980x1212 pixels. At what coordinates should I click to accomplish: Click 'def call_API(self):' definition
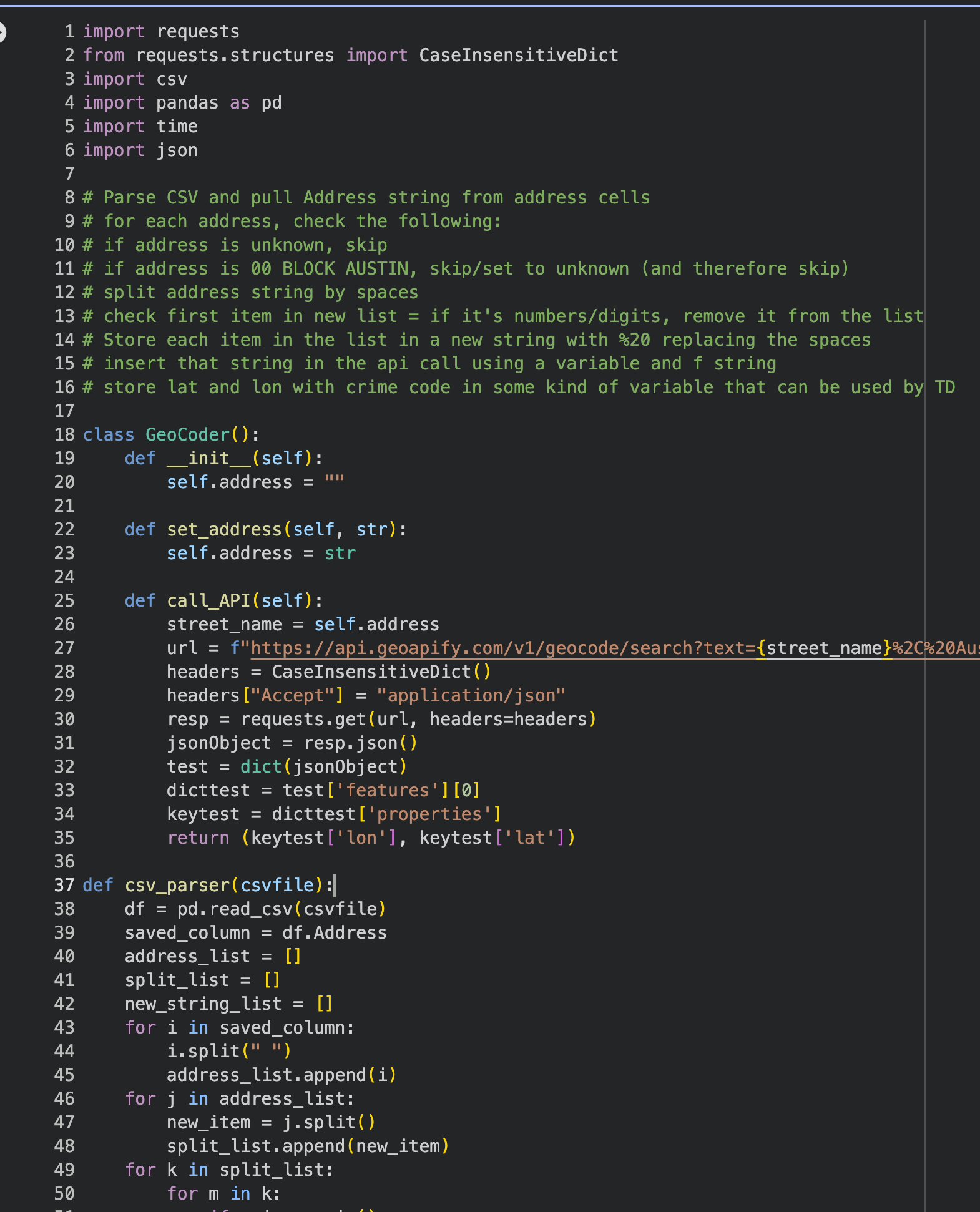pos(223,601)
